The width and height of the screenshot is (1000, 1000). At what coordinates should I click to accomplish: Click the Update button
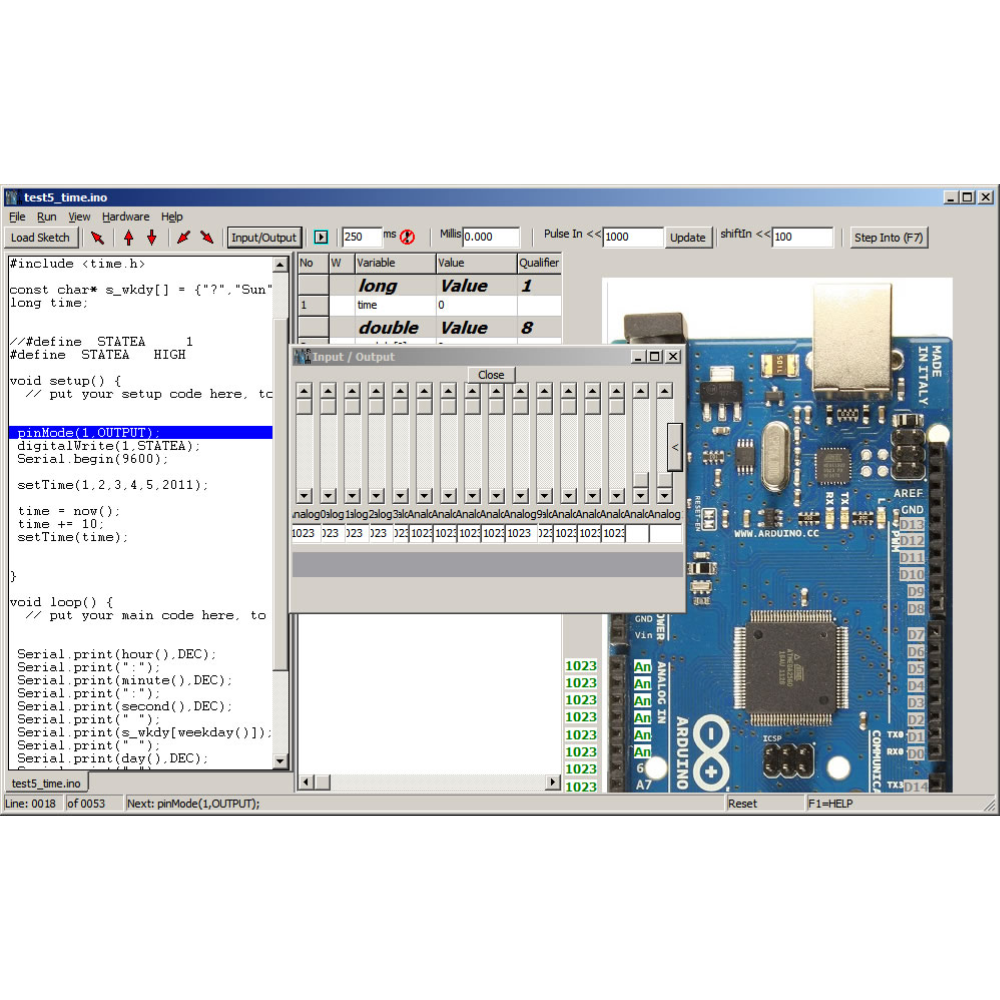point(688,238)
